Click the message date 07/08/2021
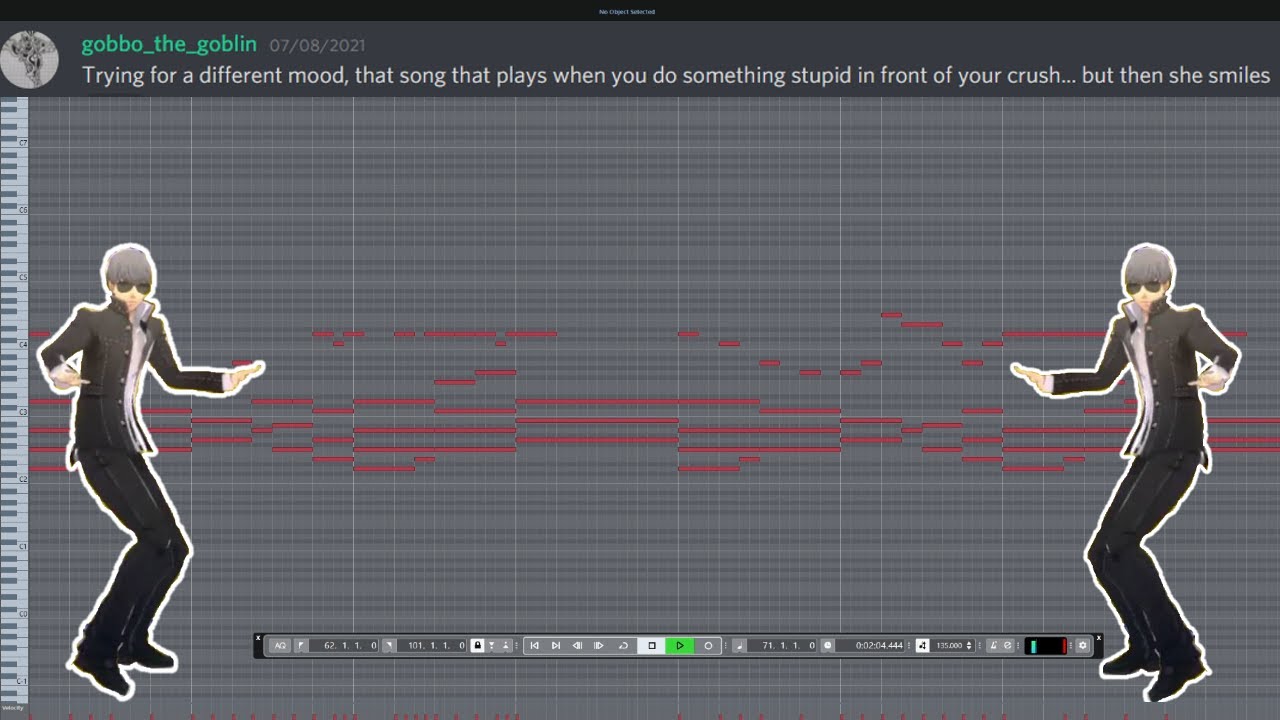The height and width of the screenshot is (720, 1280). 317,46
